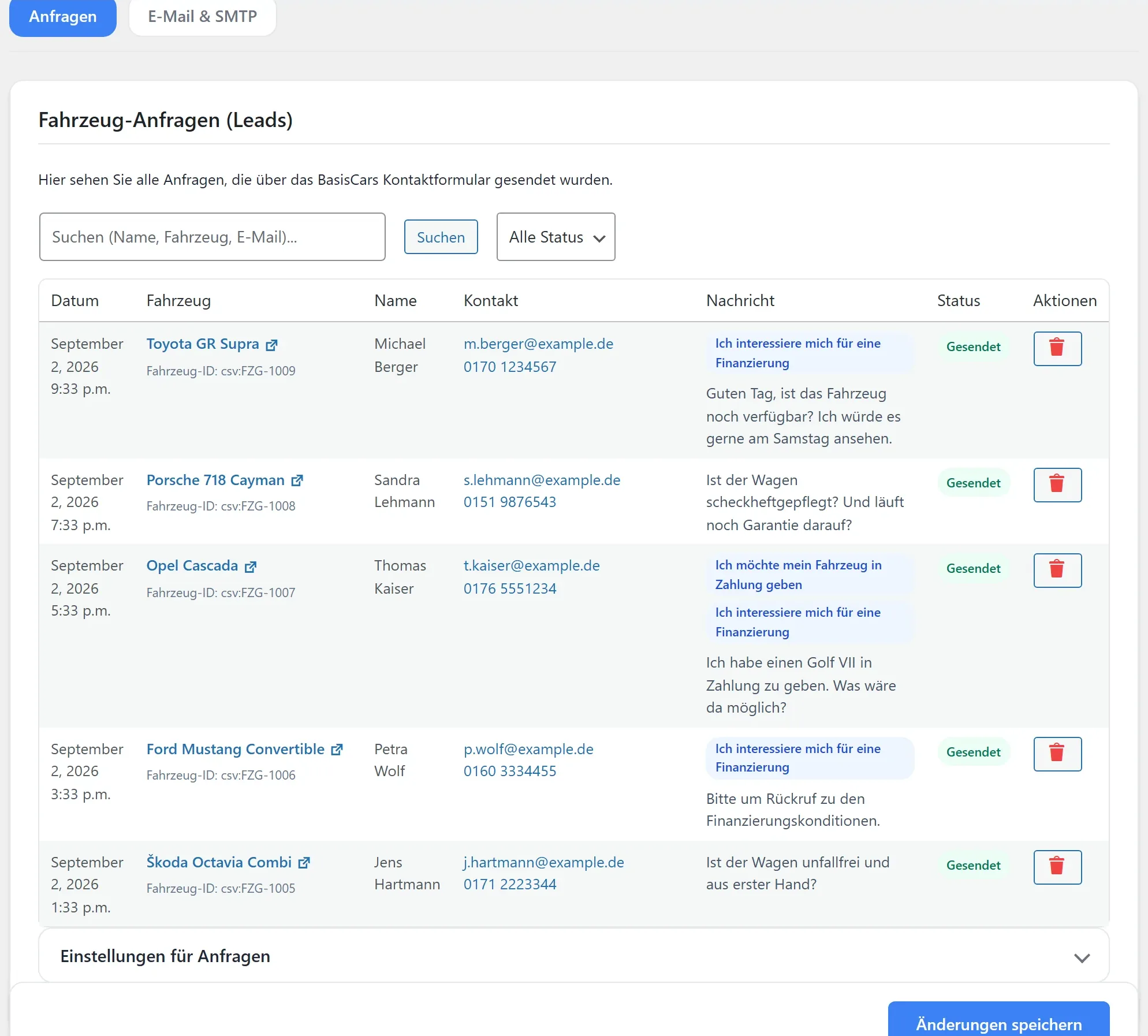Click Gesendet status of Michael Berger
Viewport: 1148px width, 1036px height.
[x=973, y=346]
